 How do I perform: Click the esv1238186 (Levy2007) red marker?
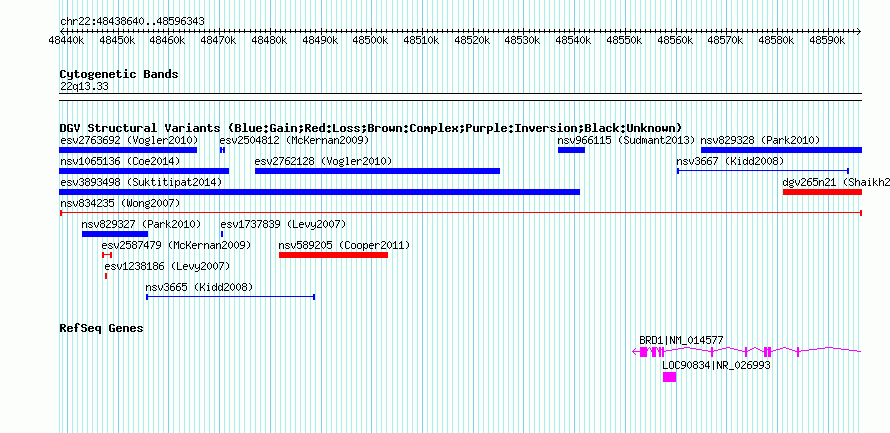point(106,276)
